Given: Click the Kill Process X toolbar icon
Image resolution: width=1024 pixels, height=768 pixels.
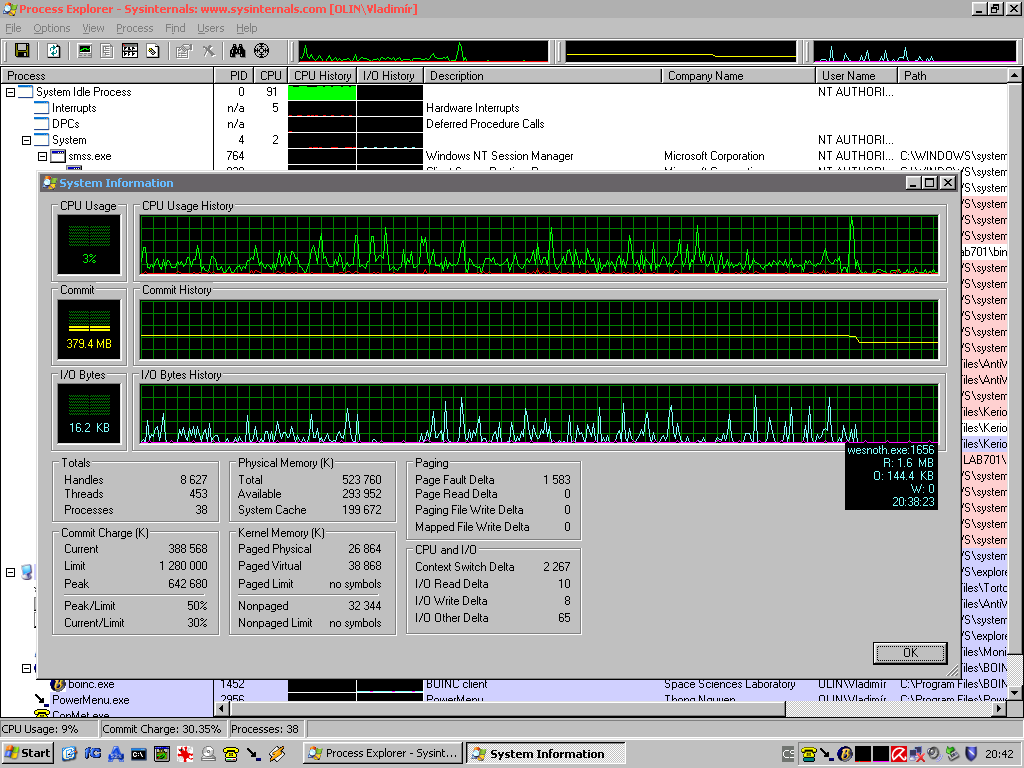Looking at the screenshot, I should pos(208,51).
